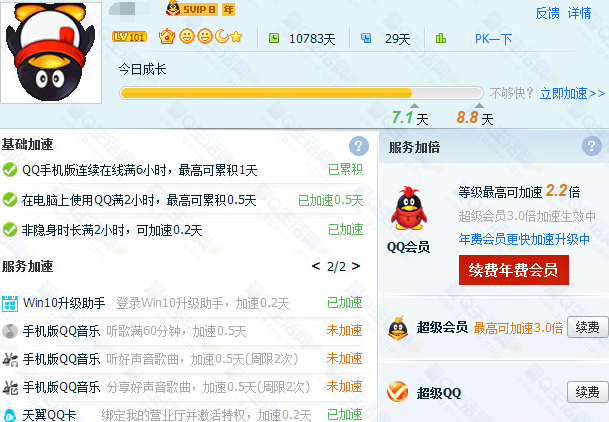The image size is (609, 422).
Task: Click the moon level icon
Action: click(221, 36)
